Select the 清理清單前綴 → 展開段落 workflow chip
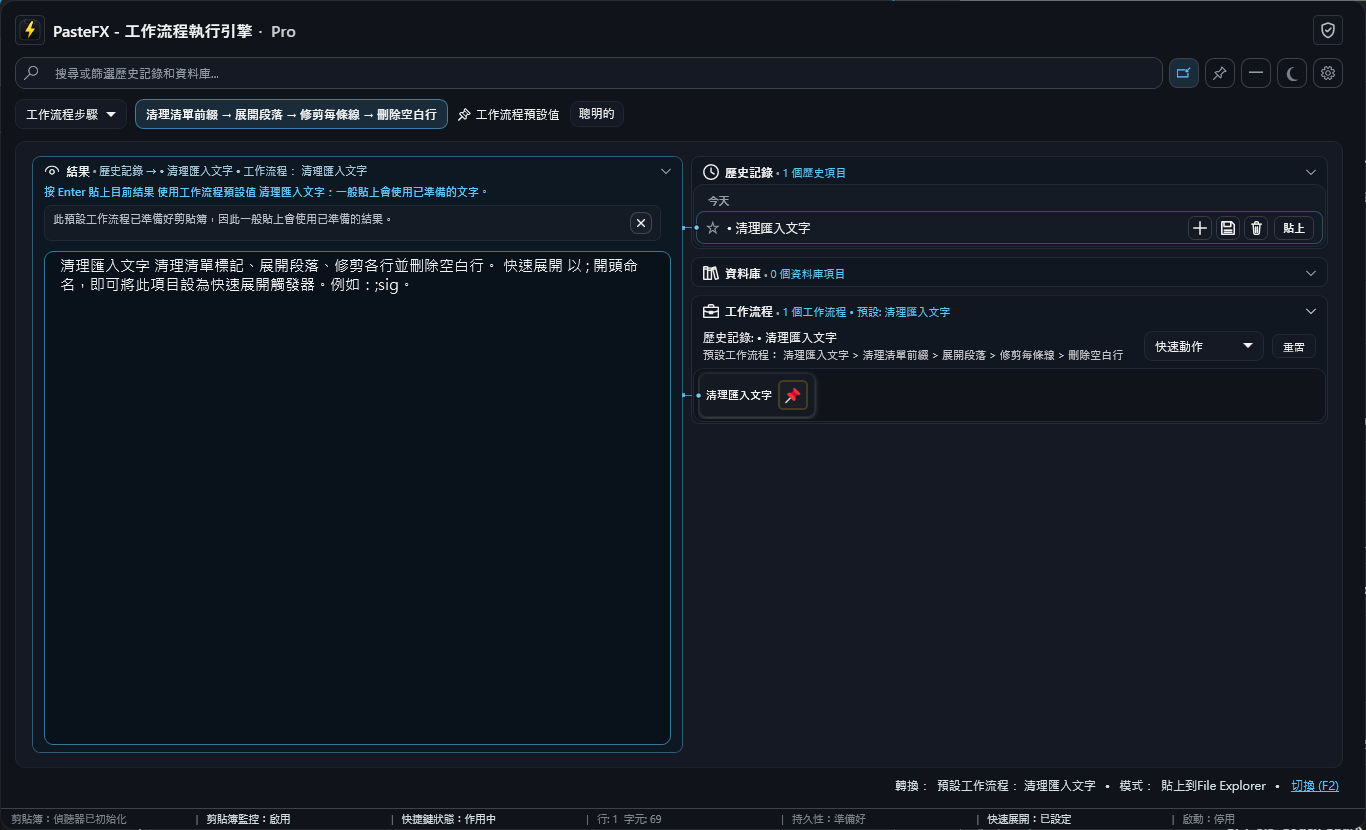The image size is (1366, 830). [x=291, y=114]
